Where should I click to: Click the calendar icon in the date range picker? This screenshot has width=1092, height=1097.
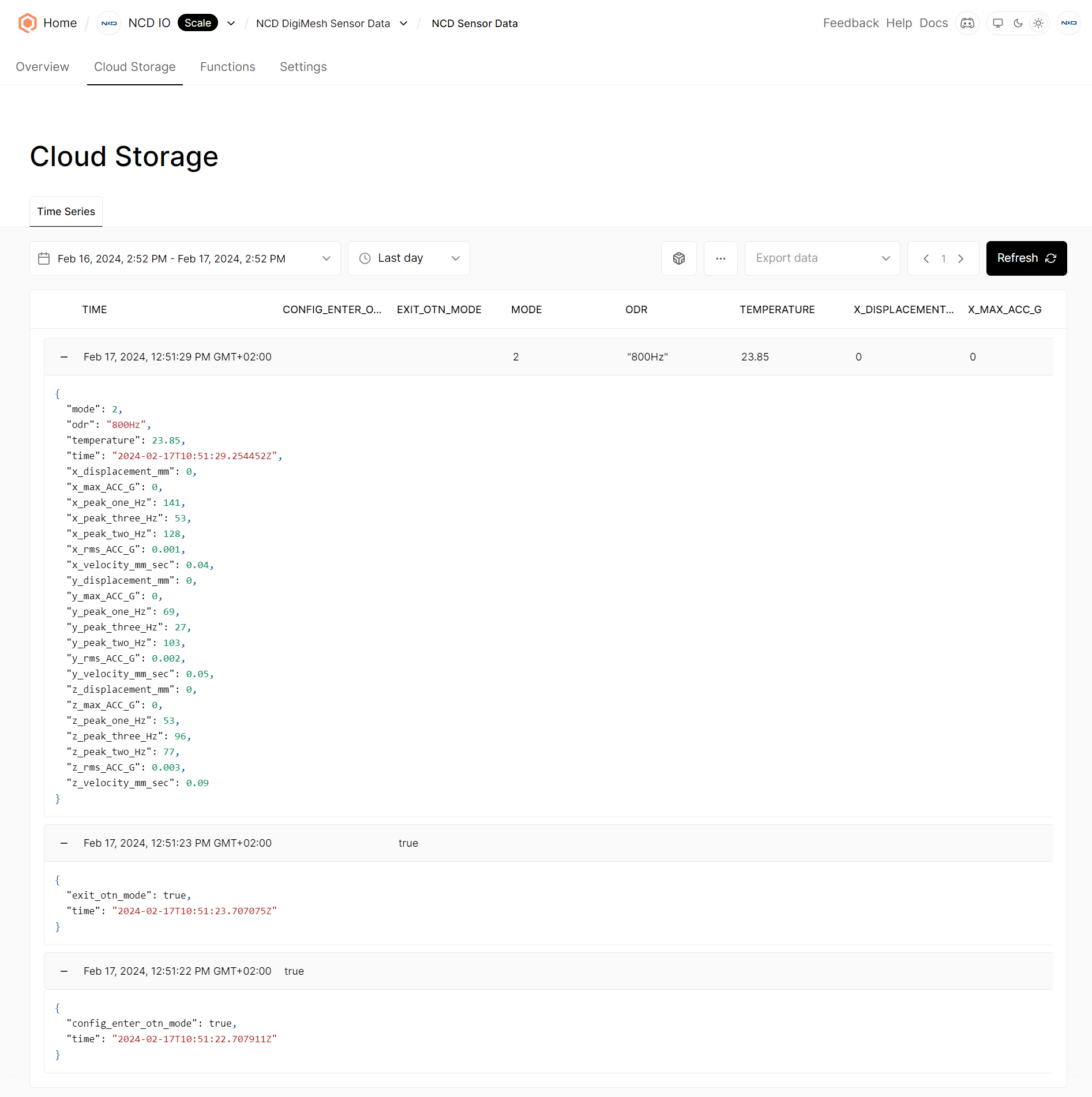[44, 258]
